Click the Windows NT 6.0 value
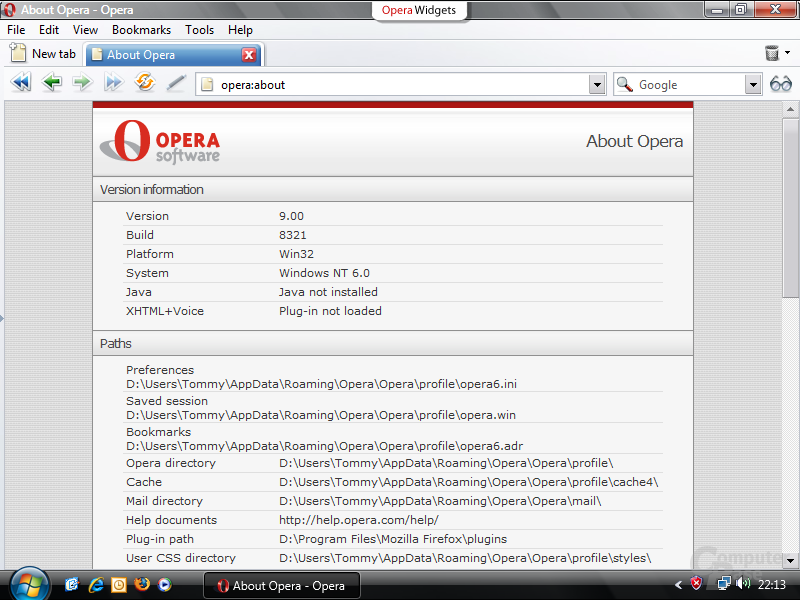The width and height of the screenshot is (800, 600). pos(324,273)
